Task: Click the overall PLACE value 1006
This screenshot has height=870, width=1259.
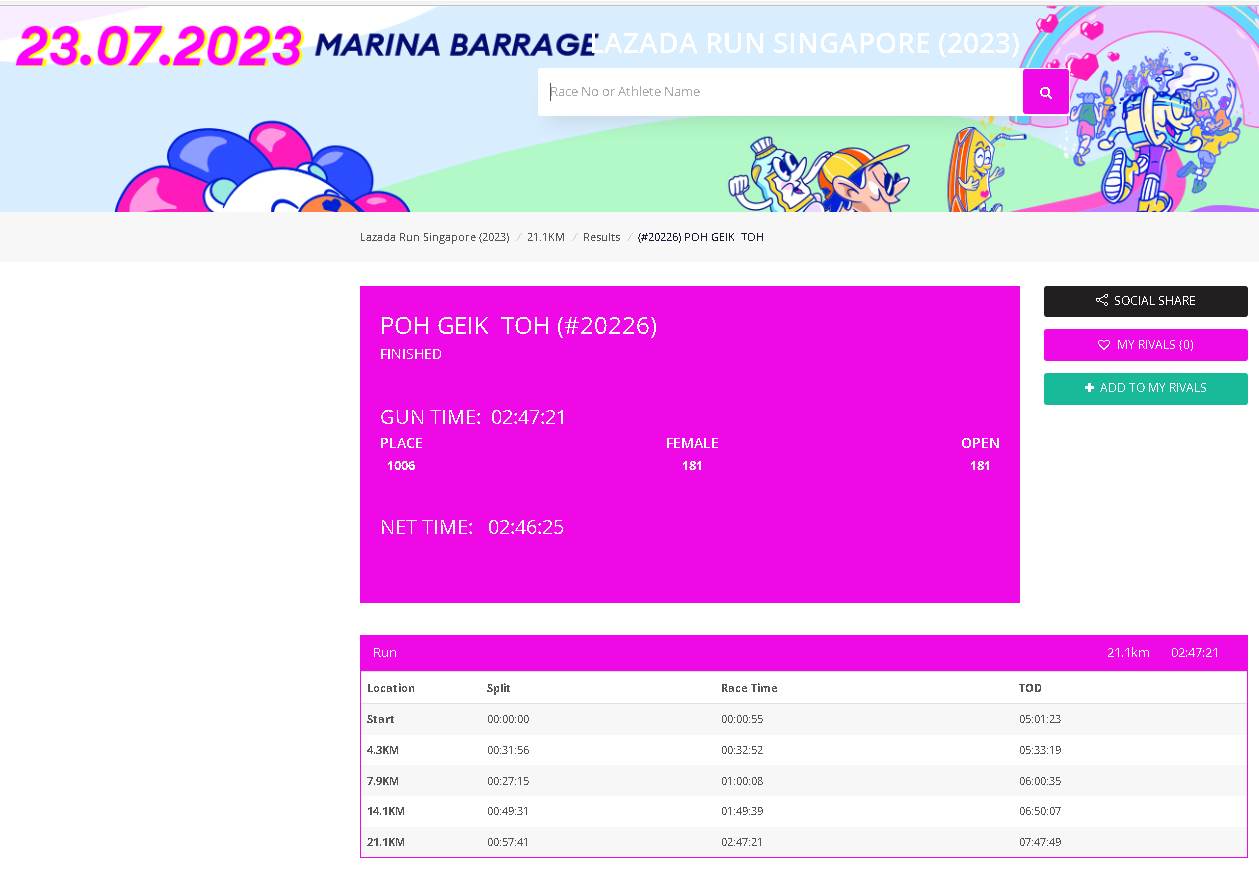Action: coord(401,466)
